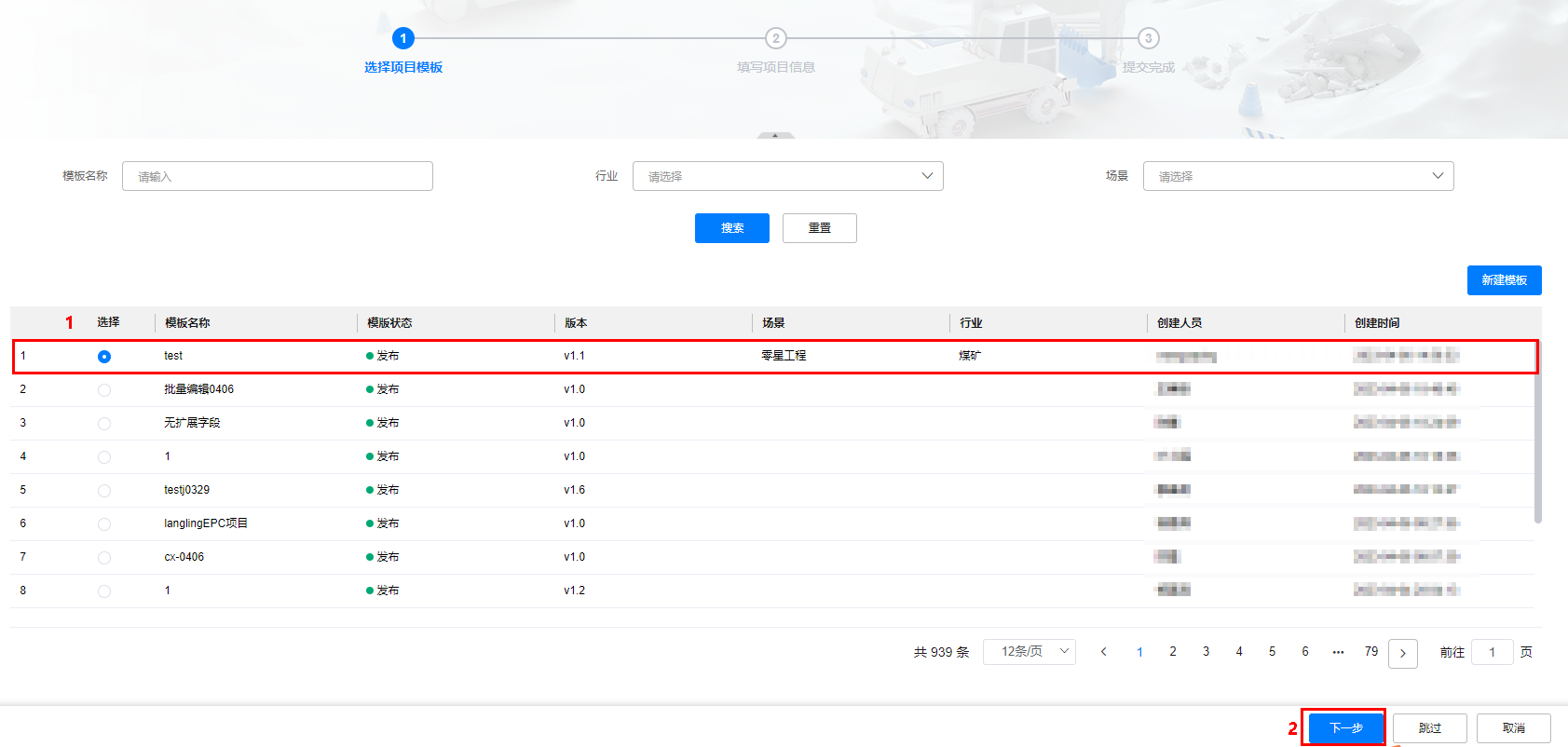
Task: Click the 模版状态 column header
Action: (389, 323)
